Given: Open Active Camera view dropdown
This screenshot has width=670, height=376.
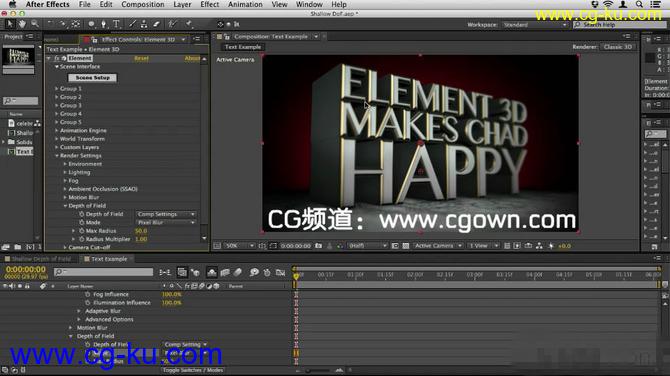Looking at the screenshot, I should coord(438,246).
